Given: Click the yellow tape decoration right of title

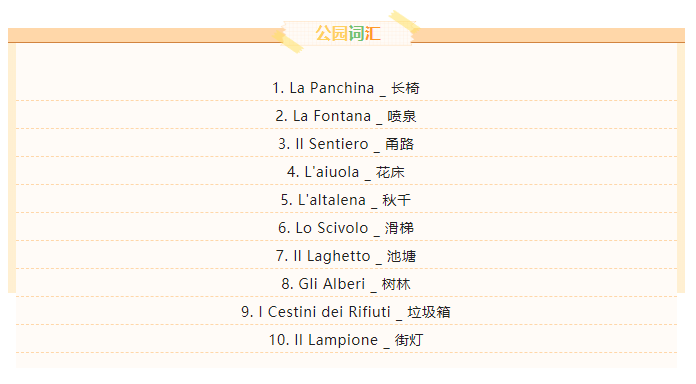Looking at the screenshot, I should tap(404, 20).
